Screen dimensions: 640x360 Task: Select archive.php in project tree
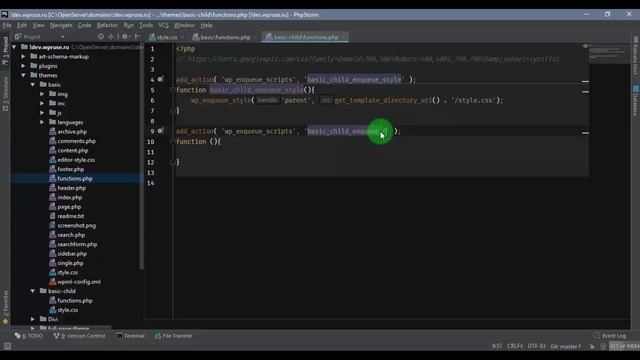(x=72, y=132)
